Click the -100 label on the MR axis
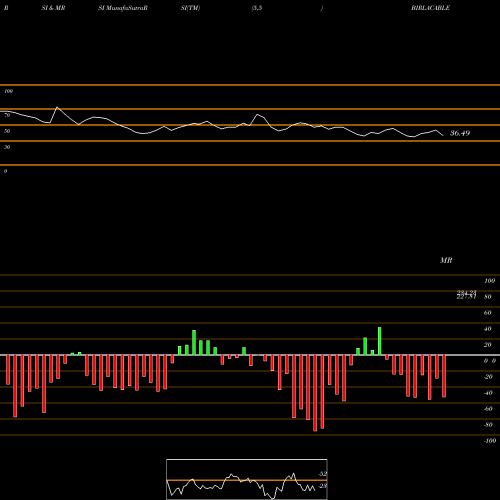The width and height of the screenshot is (500, 500). pyautogui.click(x=489, y=441)
